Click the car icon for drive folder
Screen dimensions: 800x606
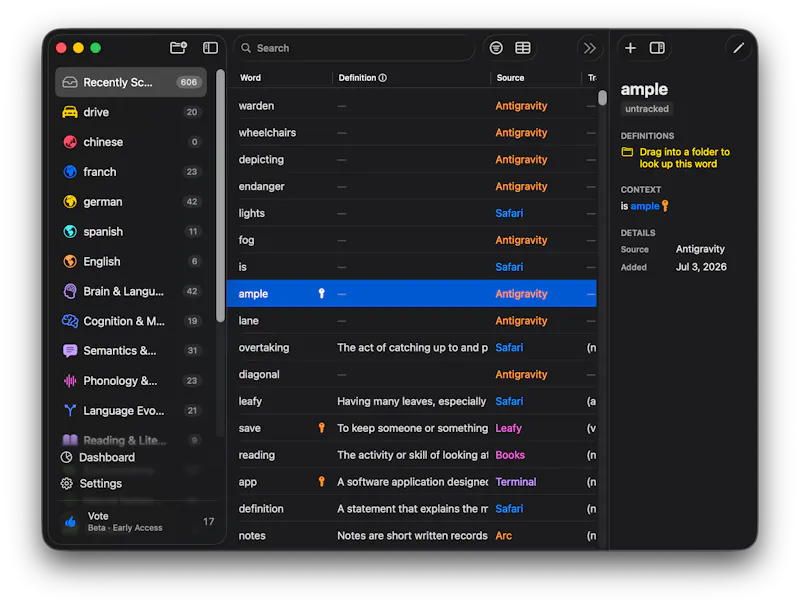[70, 112]
